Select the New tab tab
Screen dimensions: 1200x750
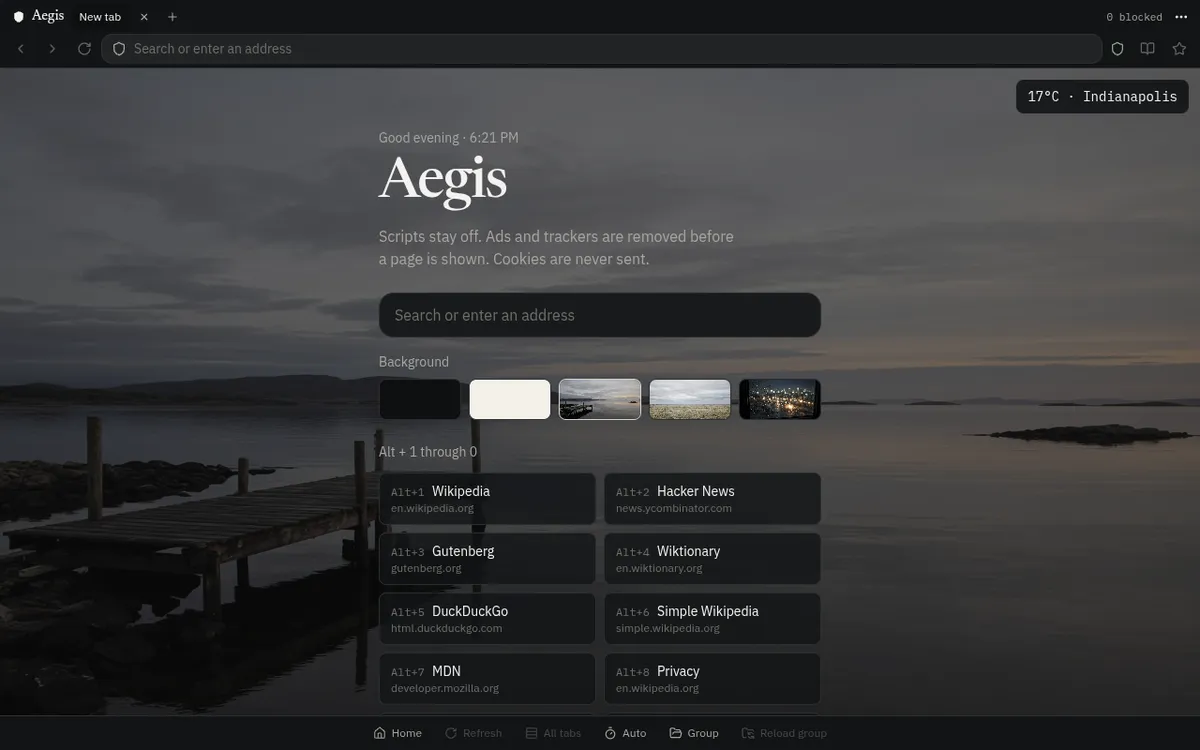pos(100,17)
